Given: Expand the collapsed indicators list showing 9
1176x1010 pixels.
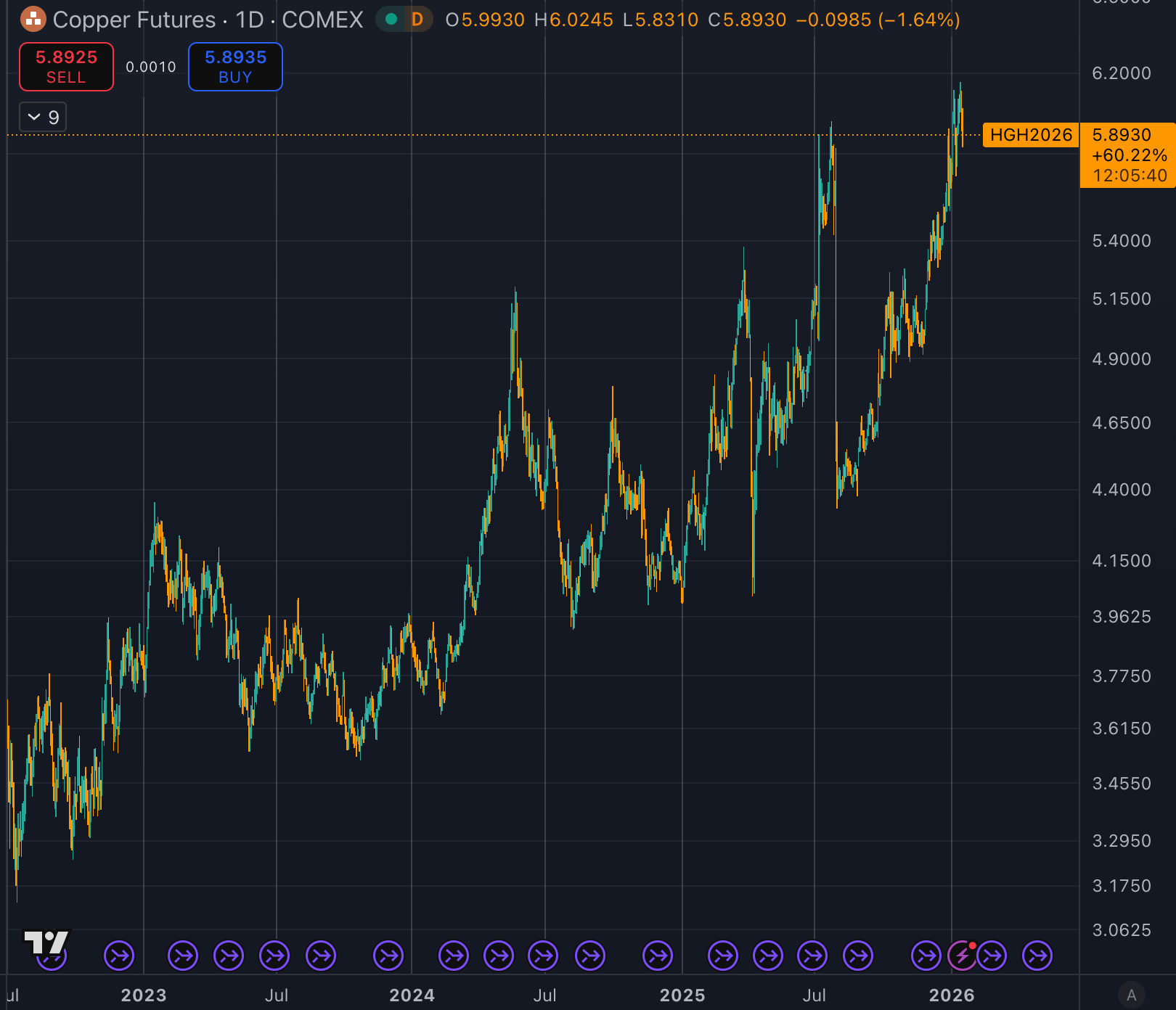Looking at the screenshot, I should click(x=43, y=117).
